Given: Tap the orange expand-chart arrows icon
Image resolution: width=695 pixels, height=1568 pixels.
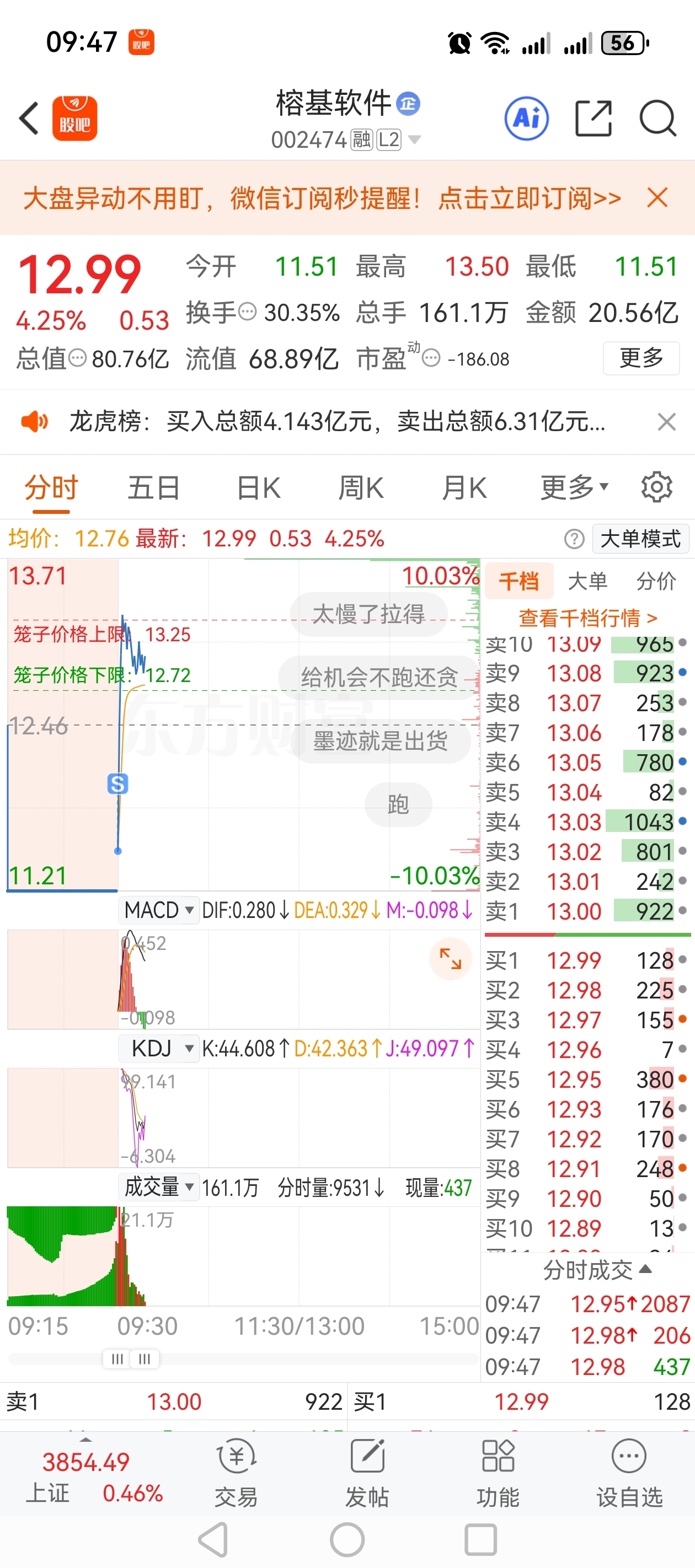Looking at the screenshot, I should [451, 959].
